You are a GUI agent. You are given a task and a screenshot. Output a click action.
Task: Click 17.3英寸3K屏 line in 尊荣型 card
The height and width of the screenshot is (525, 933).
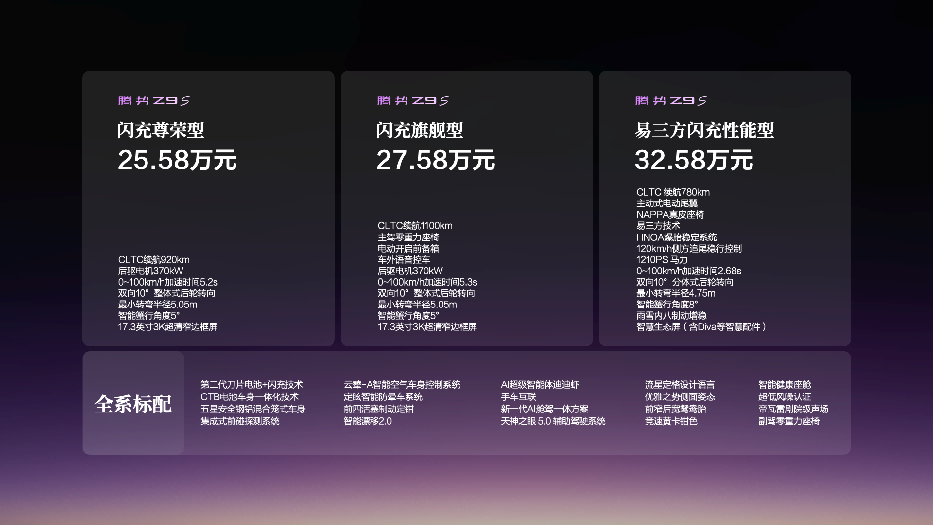click(x=168, y=327)
